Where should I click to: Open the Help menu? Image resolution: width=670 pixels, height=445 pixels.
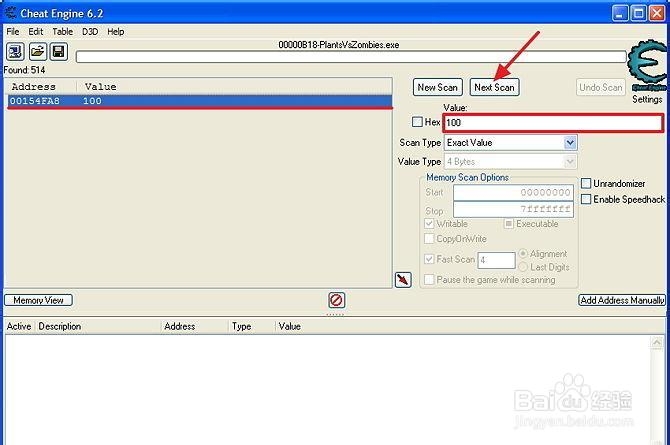115,32
